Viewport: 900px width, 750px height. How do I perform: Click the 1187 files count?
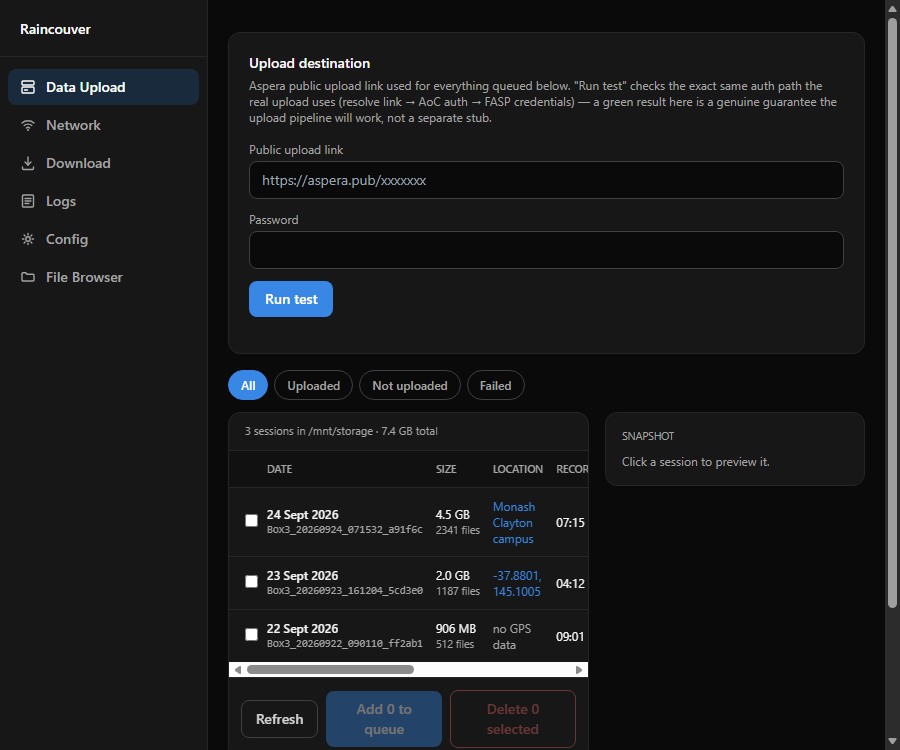457,591
